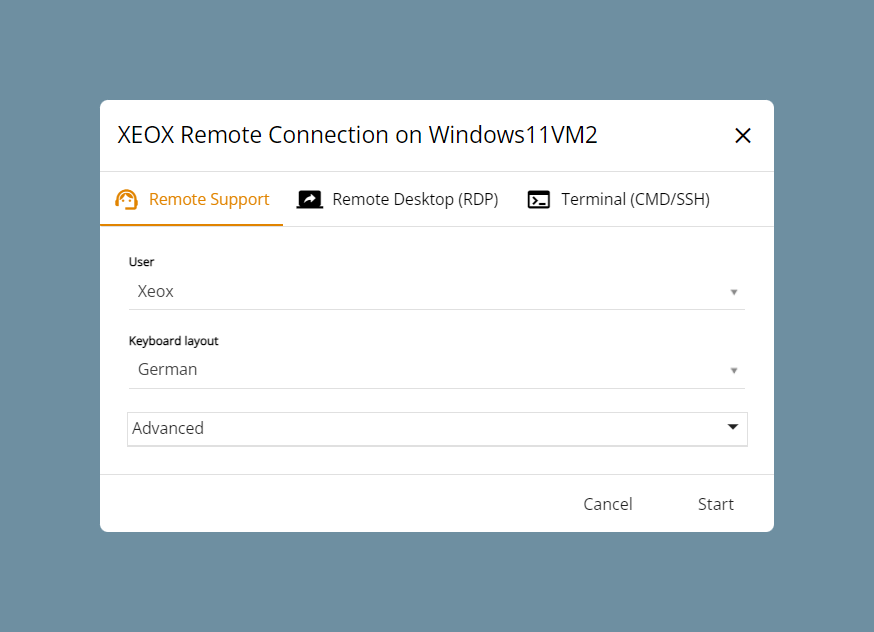Switch to the Terminal (CMD/SSH) tab
Viewport: 874px width, 632px height.
[x=618, y=200]
